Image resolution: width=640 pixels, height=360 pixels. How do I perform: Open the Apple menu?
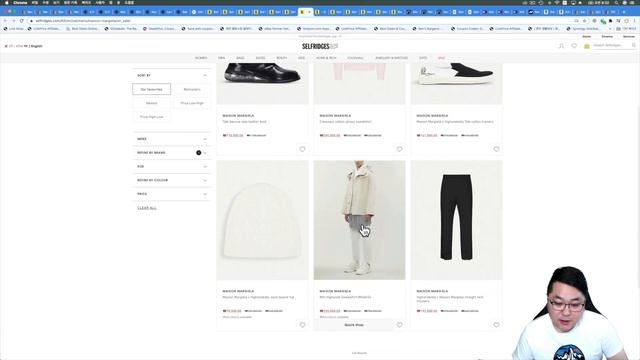click(6, 2)
